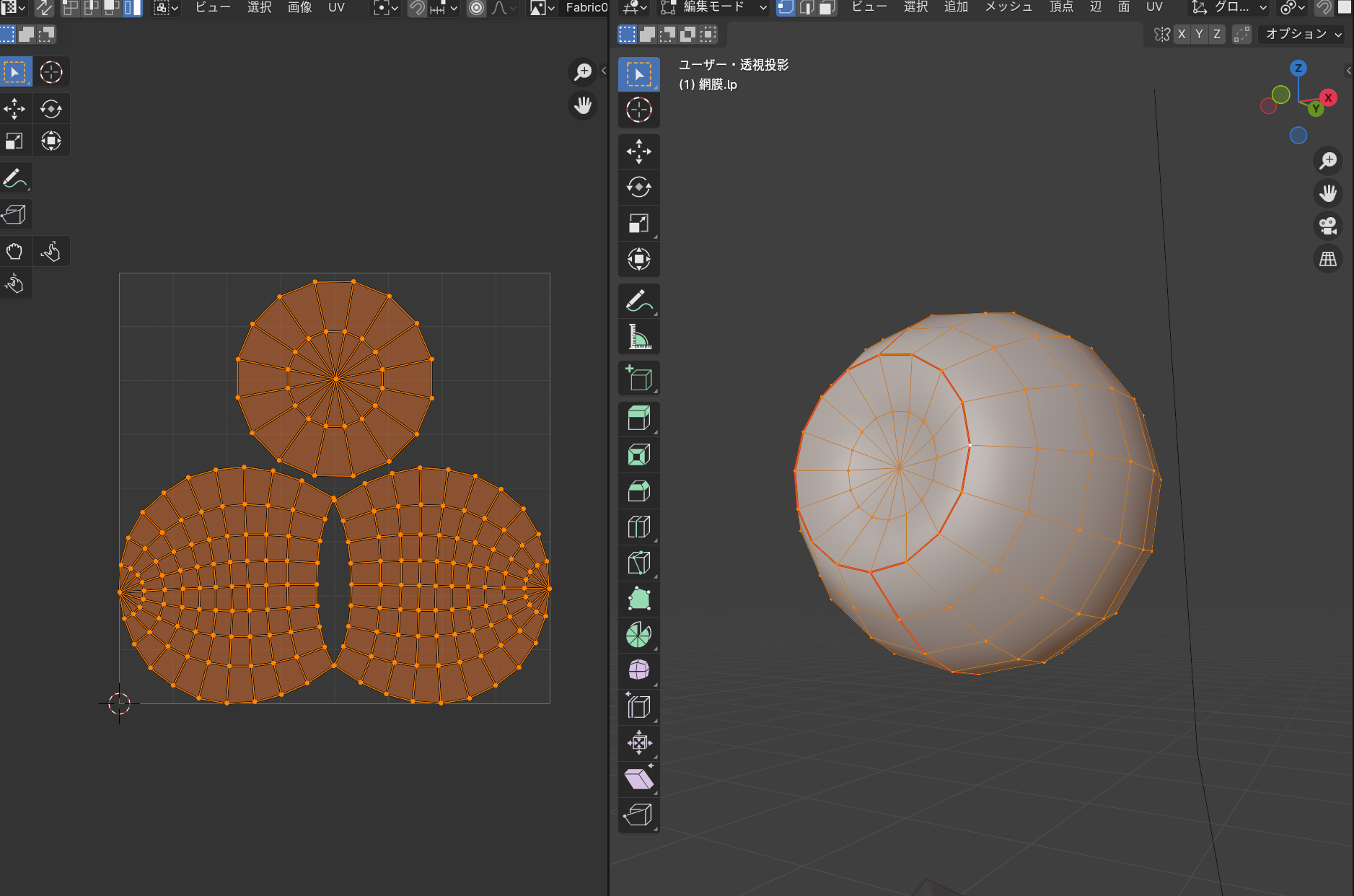Select the Inset Faces tool

tap(638, 454)
